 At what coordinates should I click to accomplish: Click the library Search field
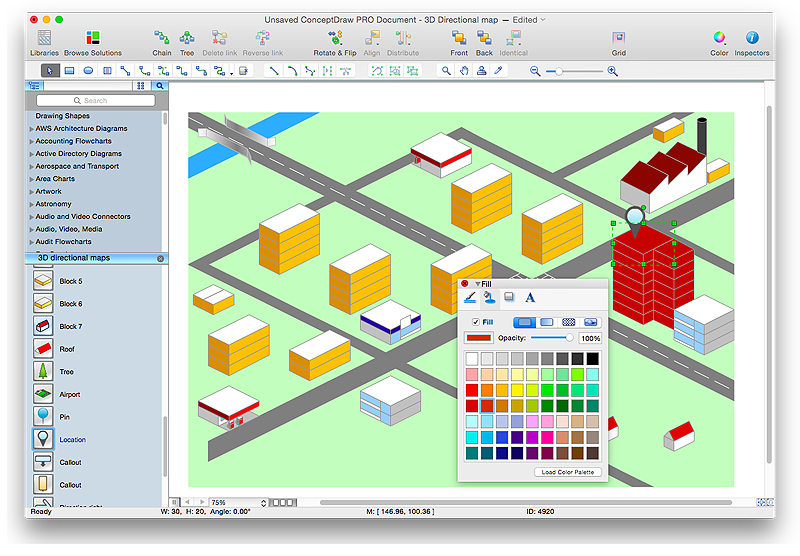pos(96,101)
